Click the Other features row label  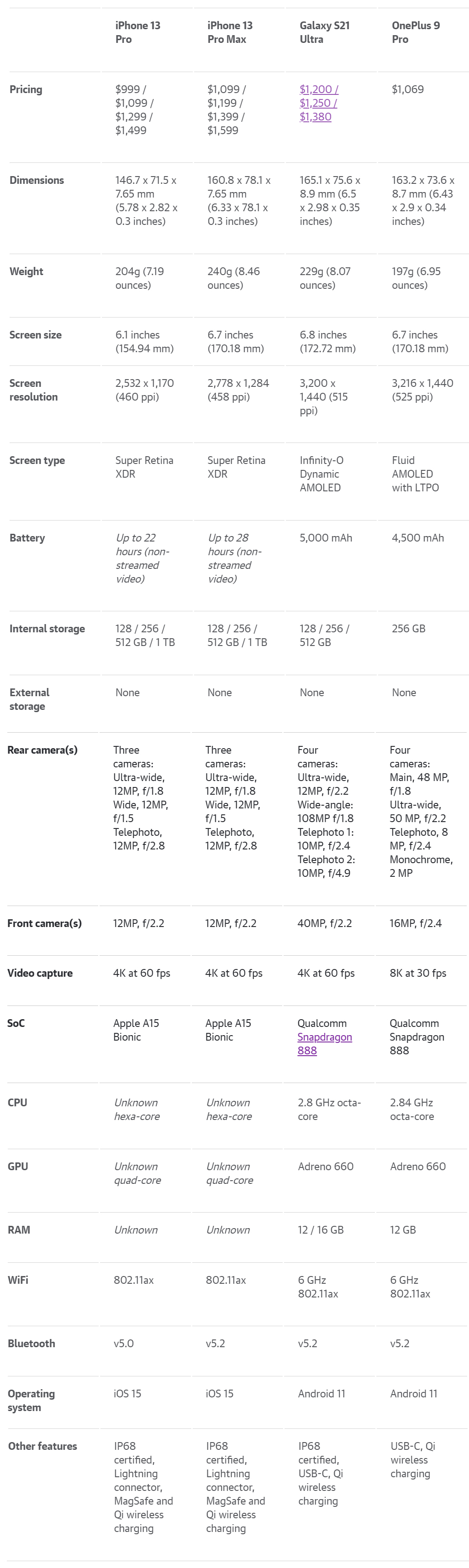click(42, 1446)
